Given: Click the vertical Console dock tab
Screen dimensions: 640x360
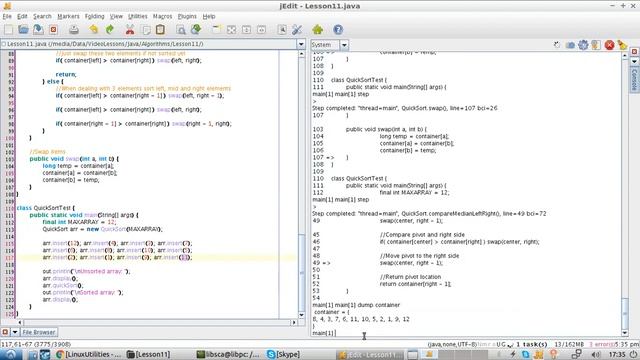Looking at the screenshot, I should 634,80.
